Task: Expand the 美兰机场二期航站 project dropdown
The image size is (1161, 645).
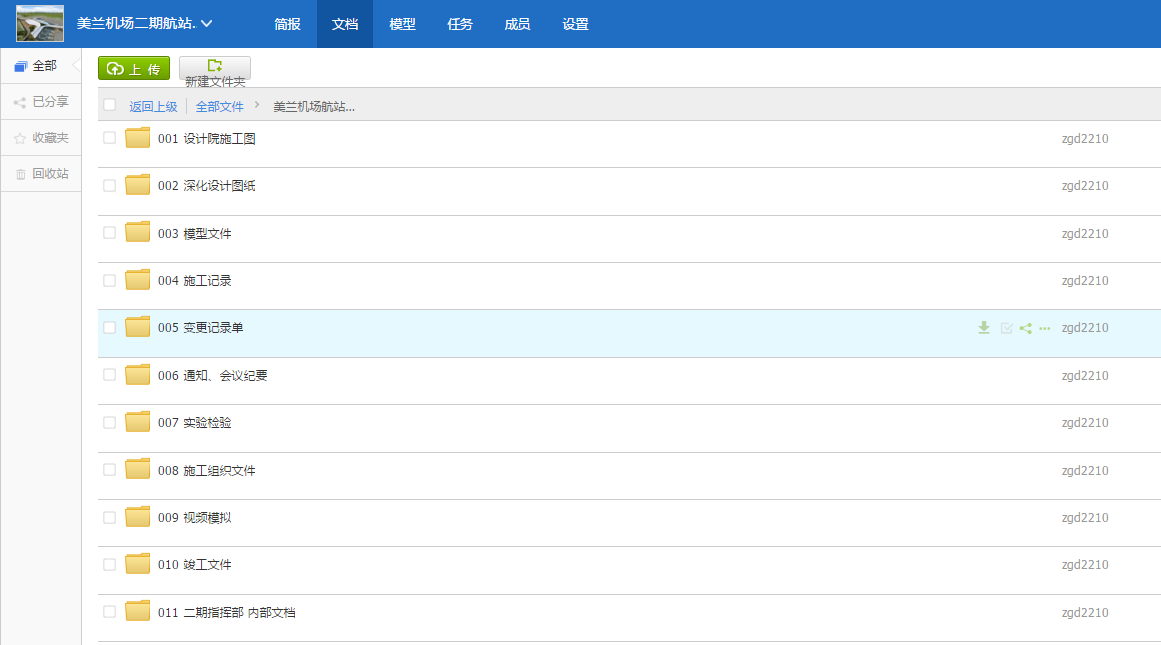Action: (206, 24)
